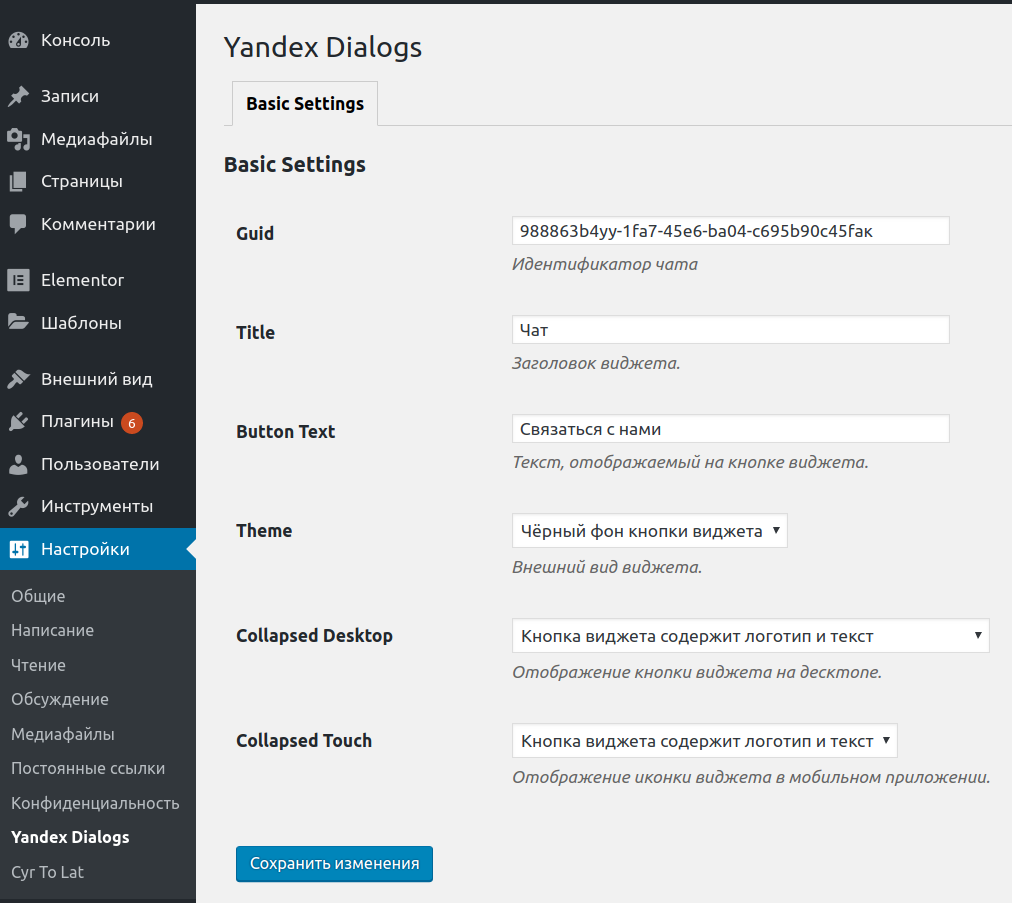The image size is (1012, 903).
Task: Open the Collapsed Desktop dropdown
Action: [x=751, y=636]
